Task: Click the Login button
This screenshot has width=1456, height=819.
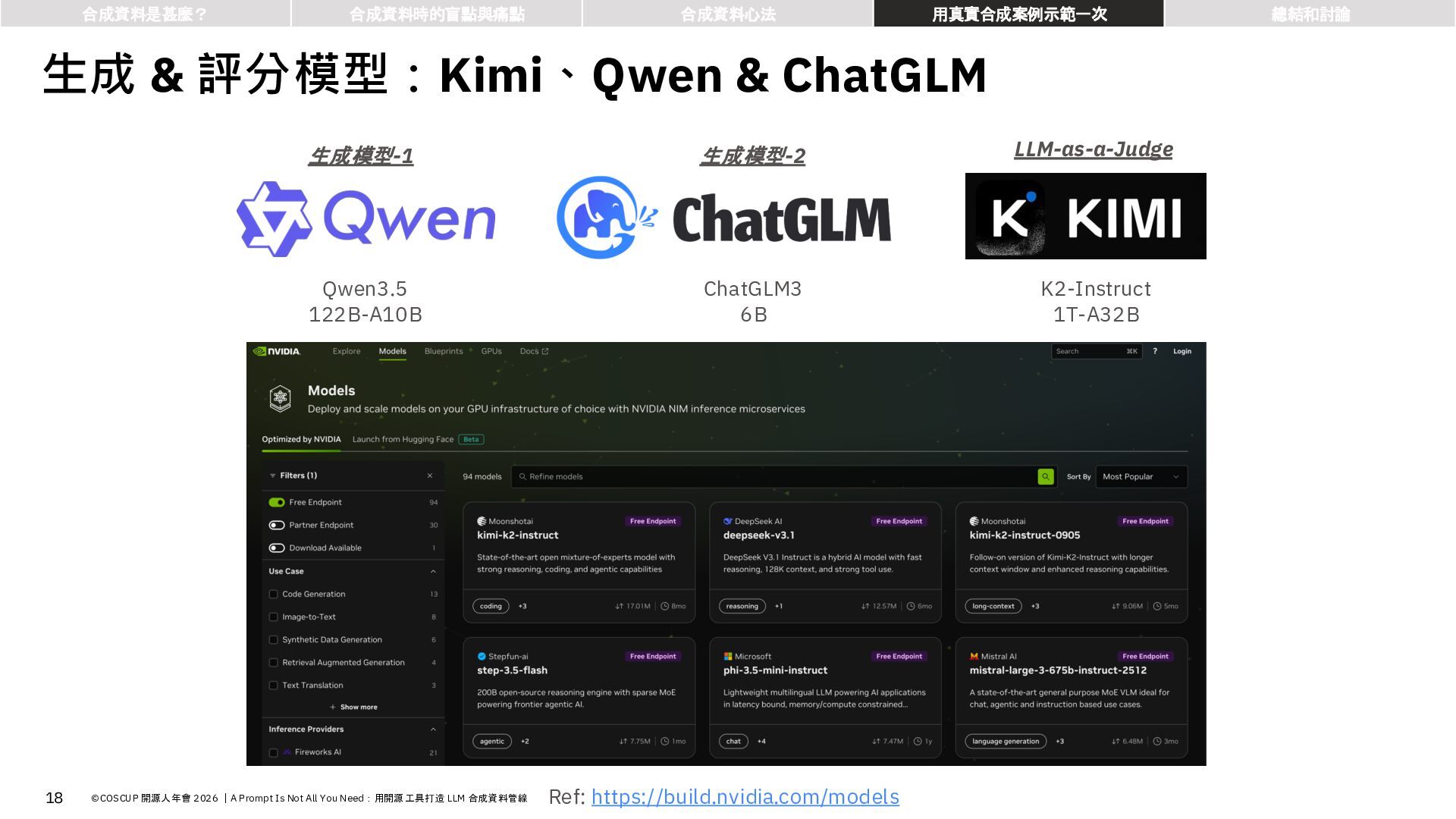Action: click(1182, 351)
